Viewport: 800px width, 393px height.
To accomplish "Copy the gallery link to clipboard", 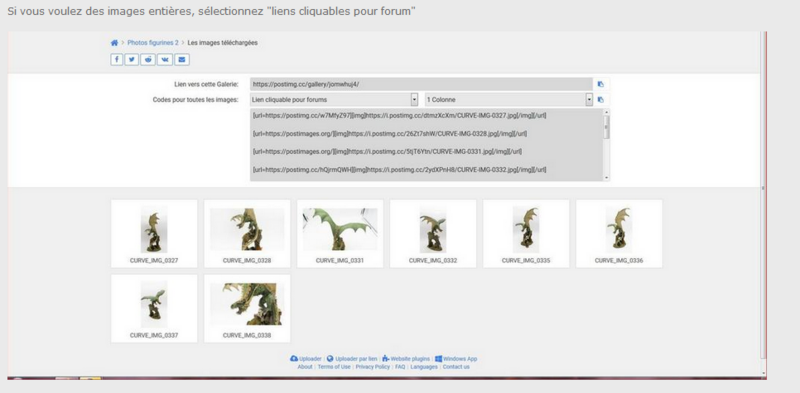I will (601, 84).
